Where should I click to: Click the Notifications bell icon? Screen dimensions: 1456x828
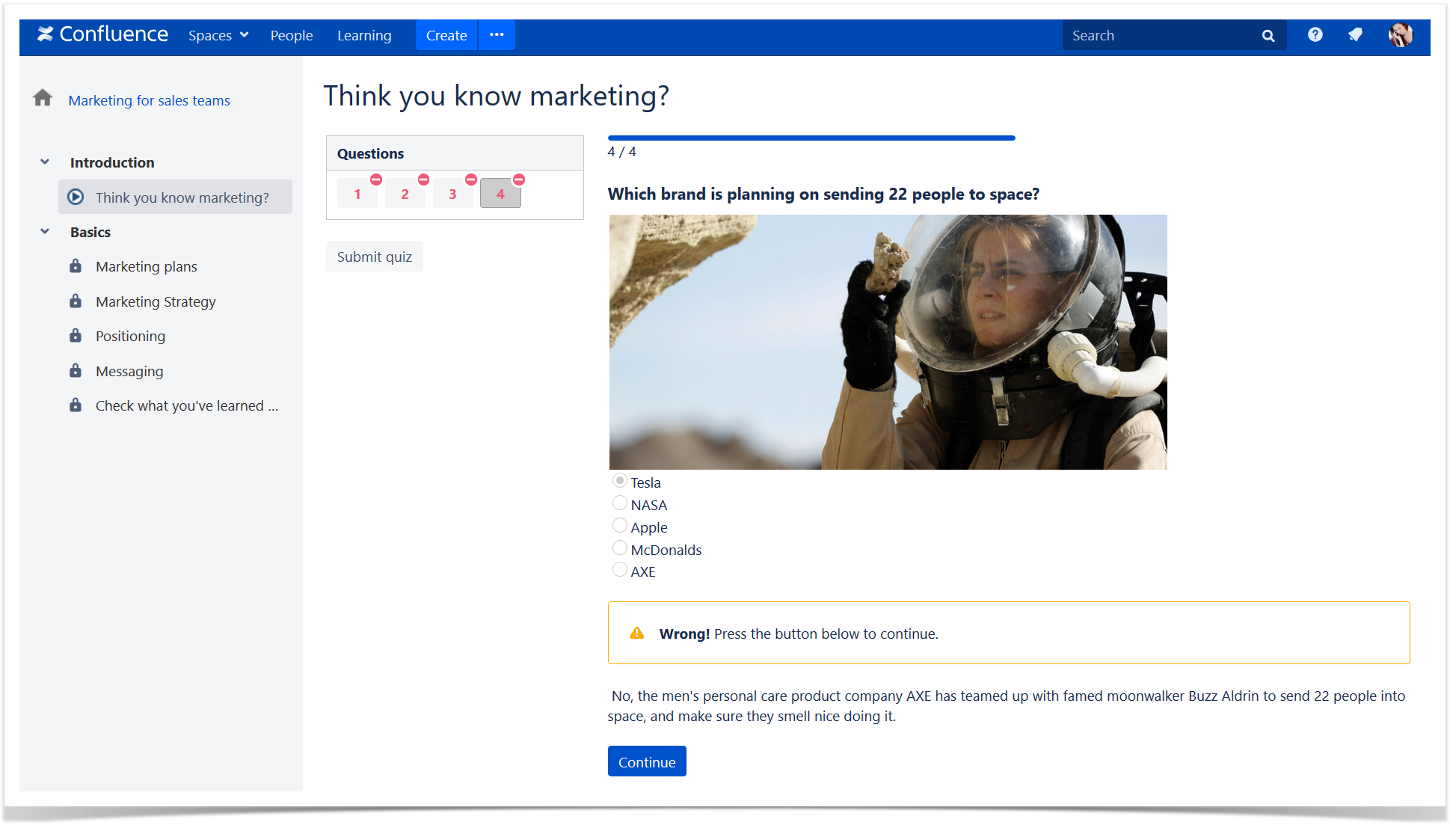(1356, 35)
